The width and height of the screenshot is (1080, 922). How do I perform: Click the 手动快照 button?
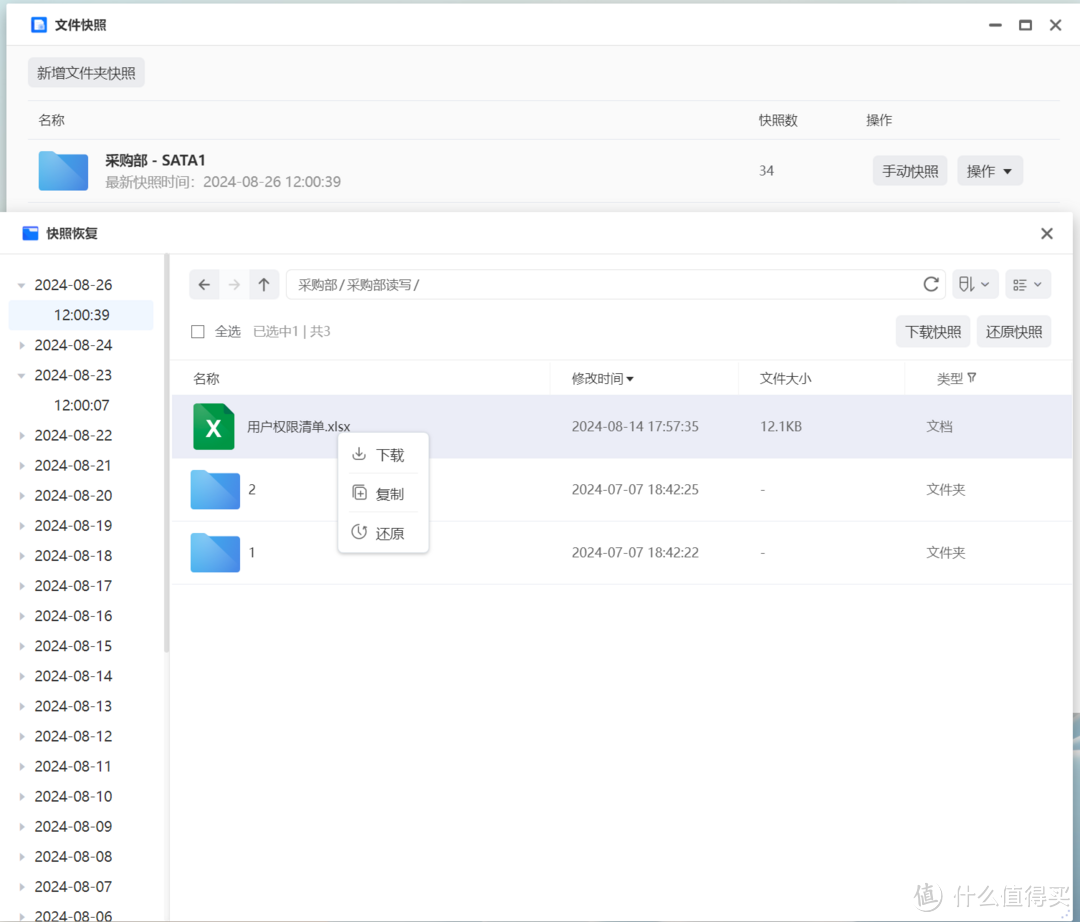click(x=909, y=170)
